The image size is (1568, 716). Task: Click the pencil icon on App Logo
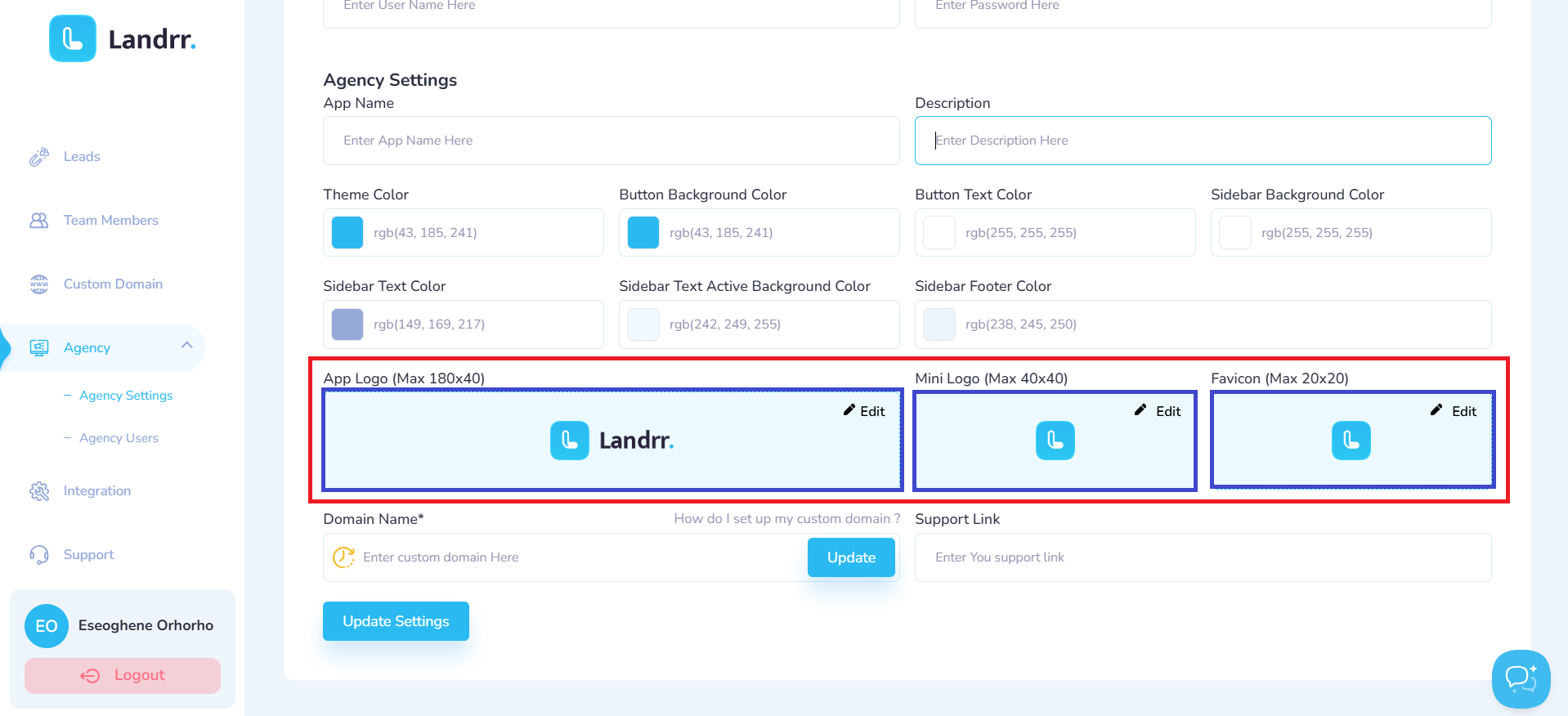coord(849,410)
